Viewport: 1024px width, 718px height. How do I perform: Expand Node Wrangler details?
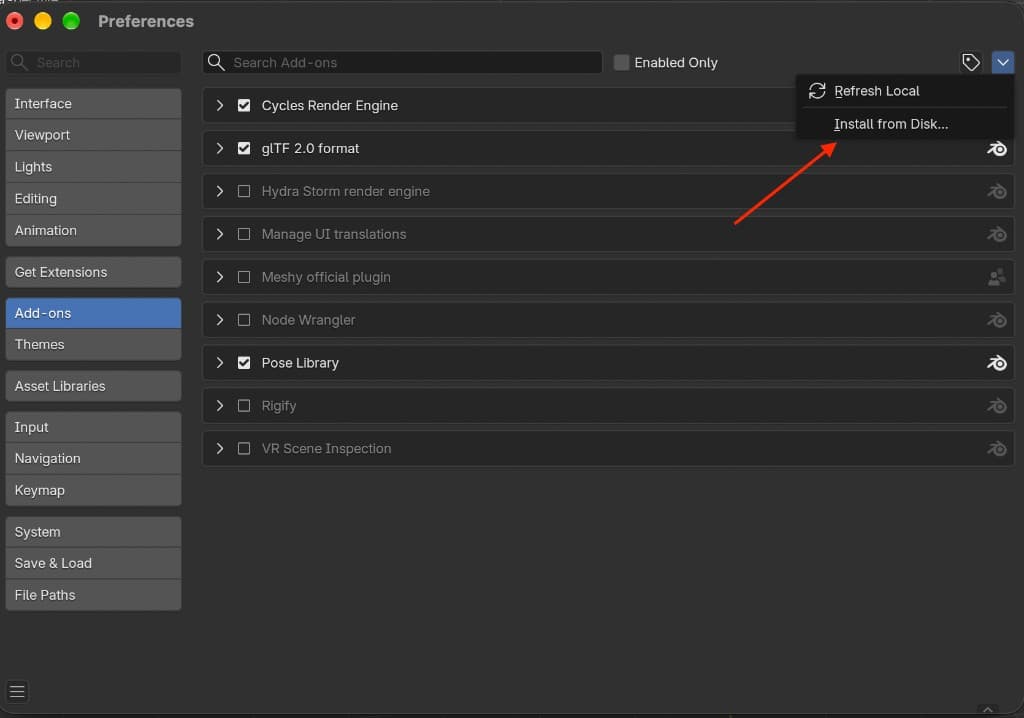pyautogui.click(x=220, y=320)
